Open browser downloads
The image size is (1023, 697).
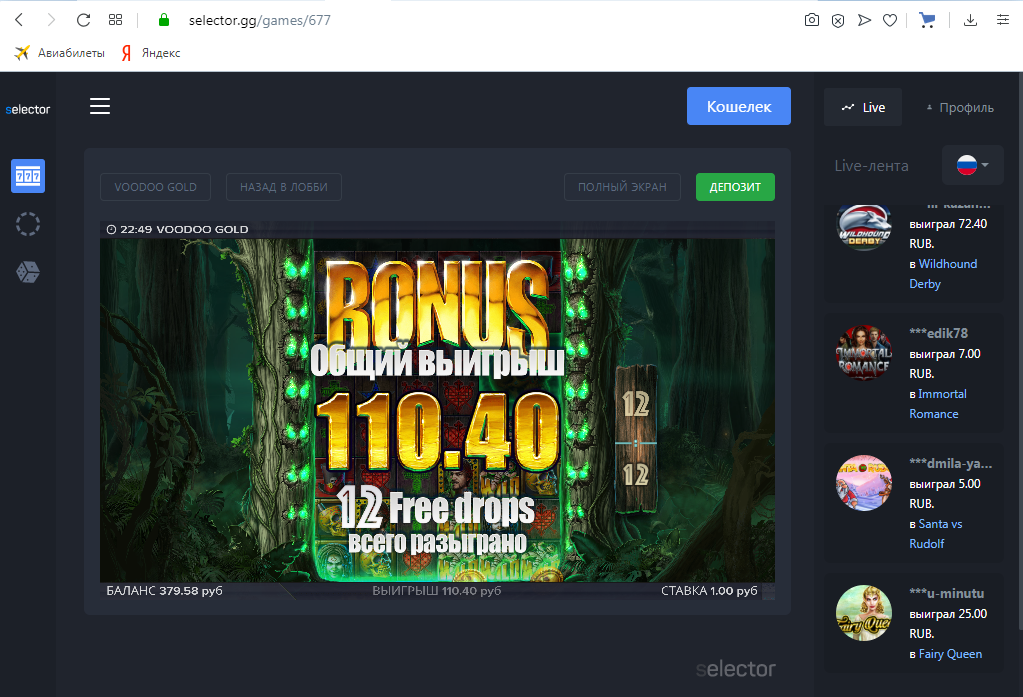[x=970, y=20]
